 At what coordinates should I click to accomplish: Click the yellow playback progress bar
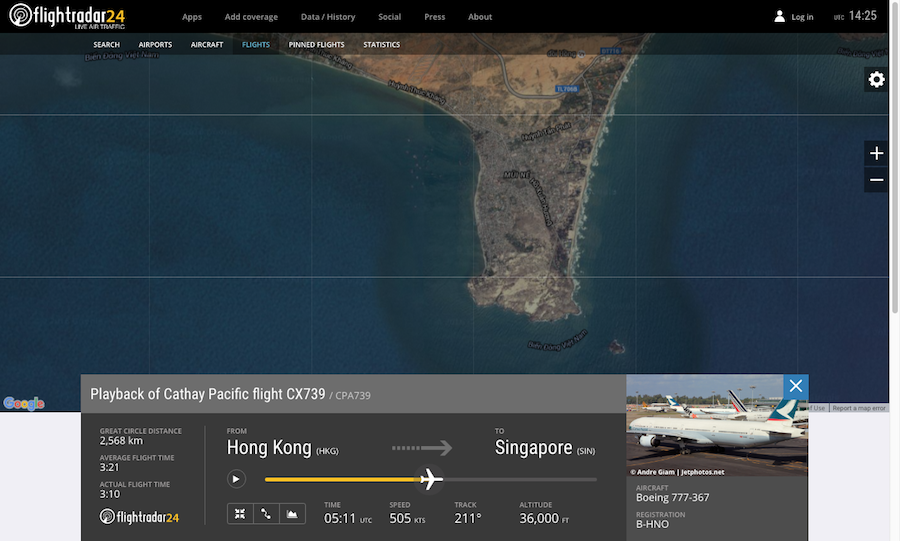[342, 479]
